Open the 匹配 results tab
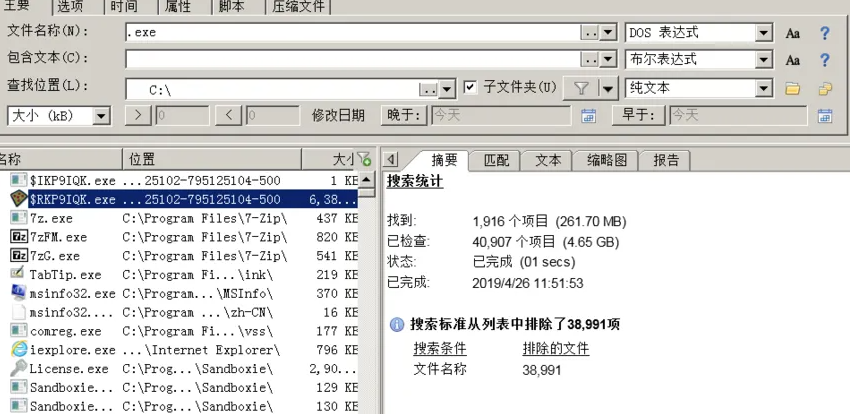This screenshot has height=414, width=850. pyautogui.click(x=496, y=160)
